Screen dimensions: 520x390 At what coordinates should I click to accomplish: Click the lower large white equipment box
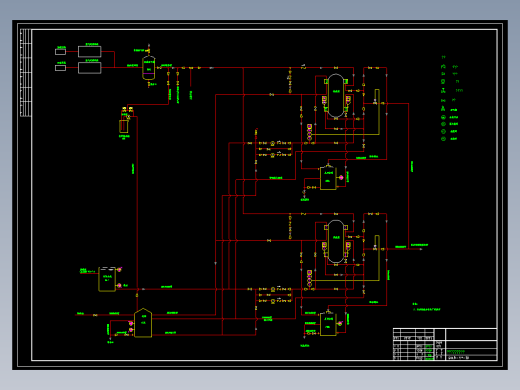90,68
